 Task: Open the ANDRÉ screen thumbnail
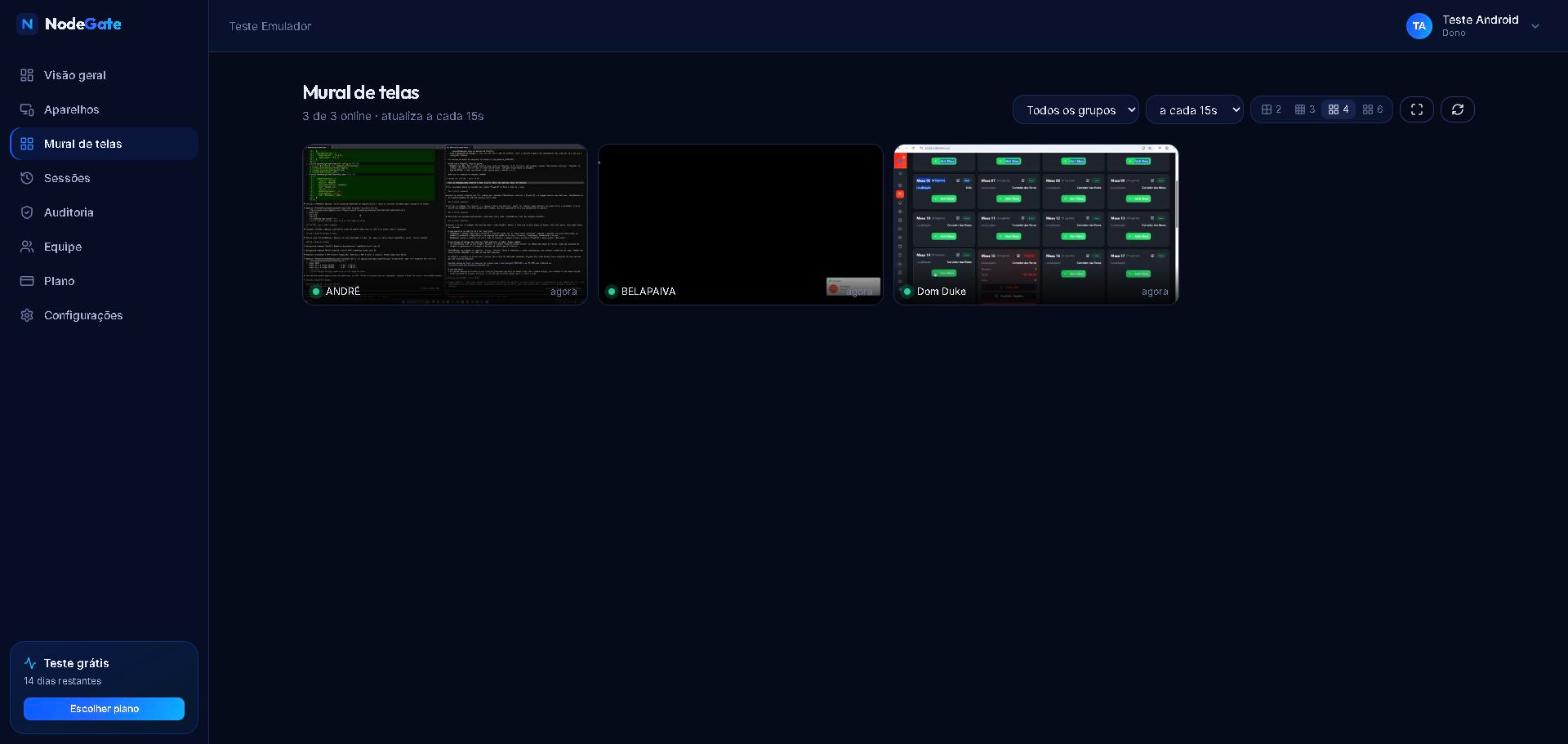tap(445, 224)
